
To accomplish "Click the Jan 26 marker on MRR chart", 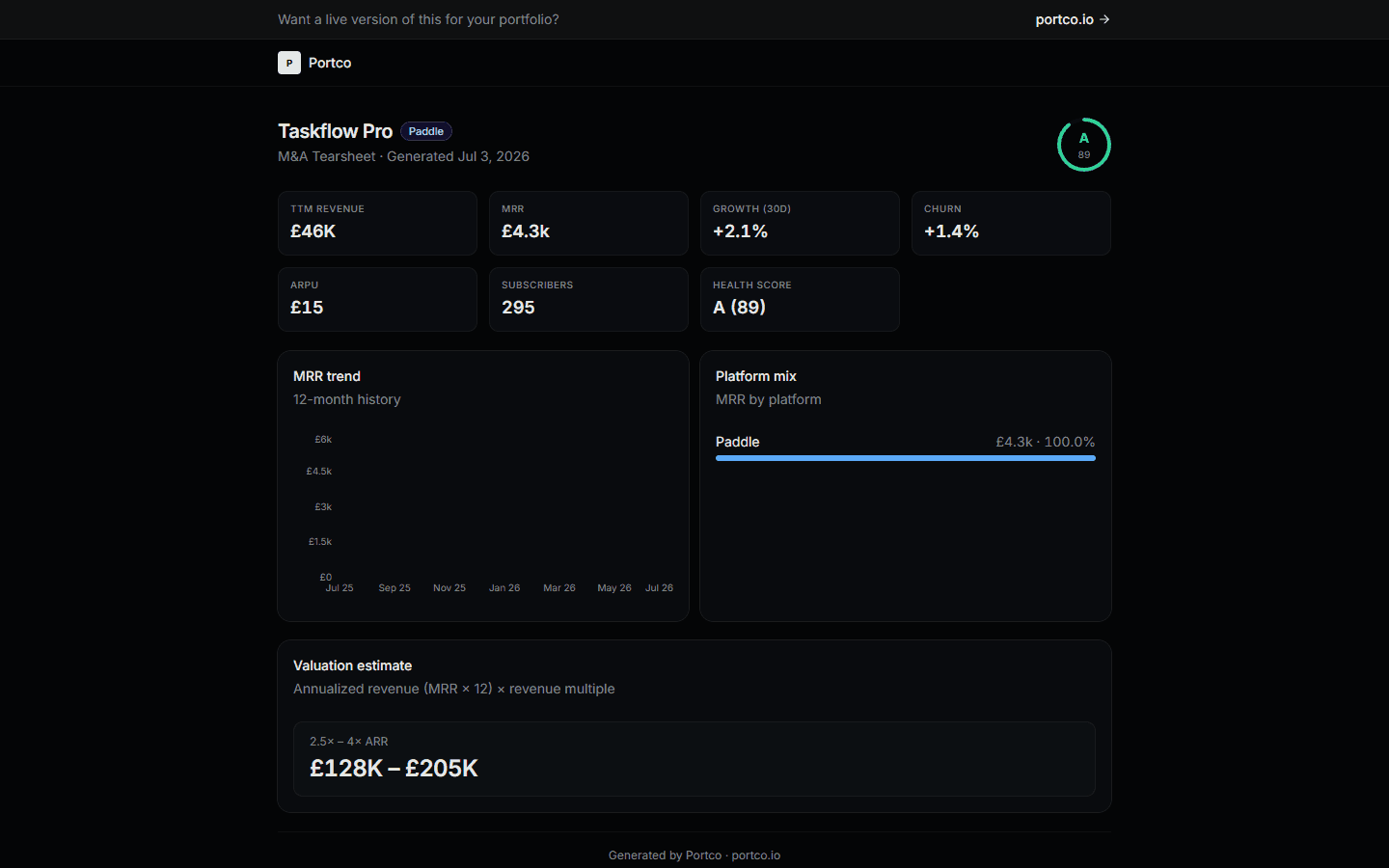I will [x=504, y=587].
